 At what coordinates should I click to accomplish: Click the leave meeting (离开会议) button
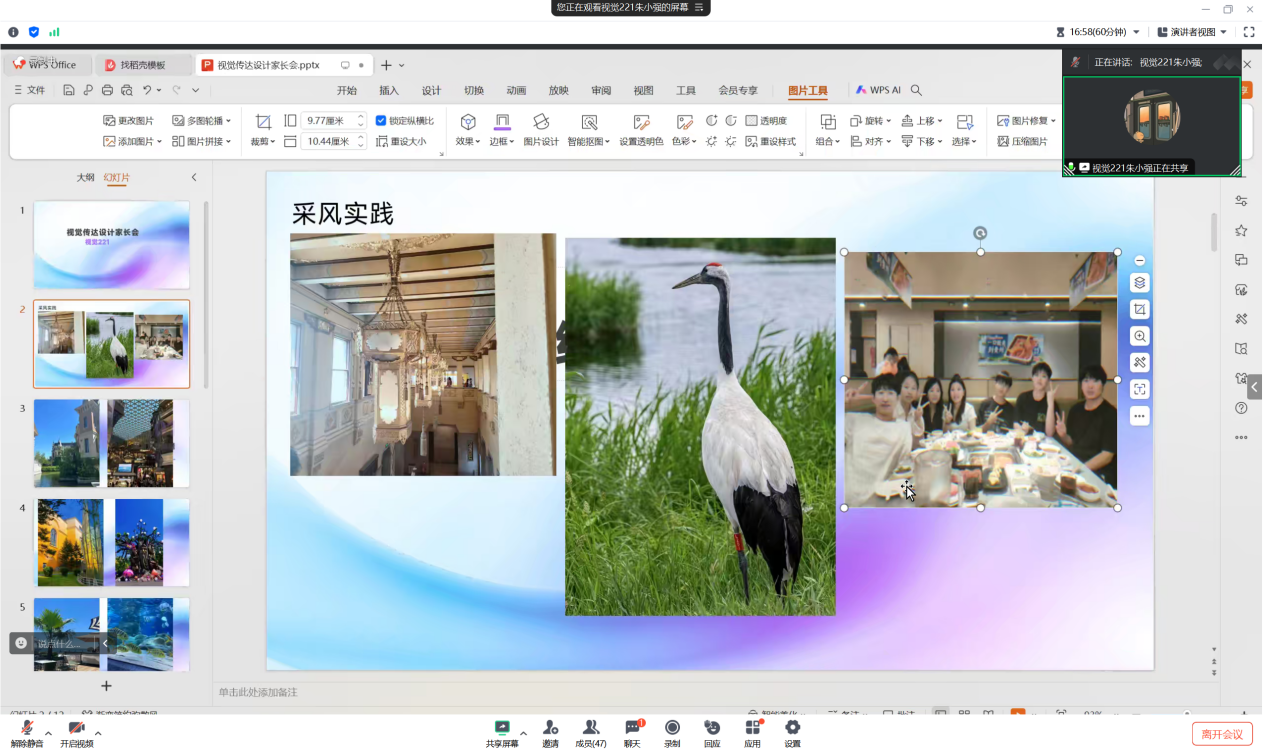[x=1221, y=735]
